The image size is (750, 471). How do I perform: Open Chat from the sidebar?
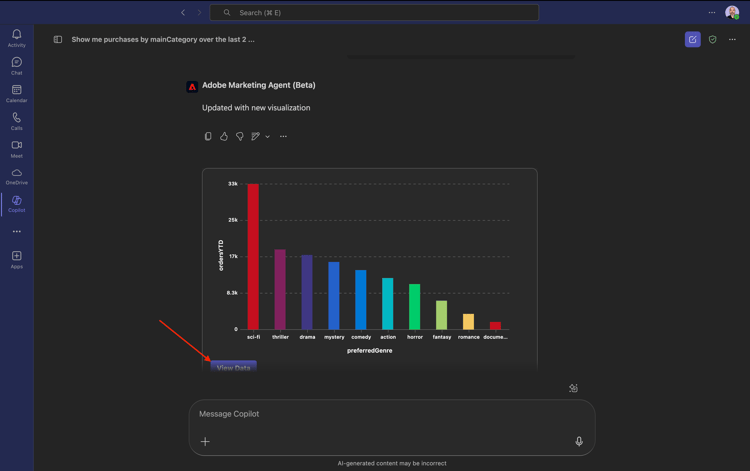[x=17, y=66]
